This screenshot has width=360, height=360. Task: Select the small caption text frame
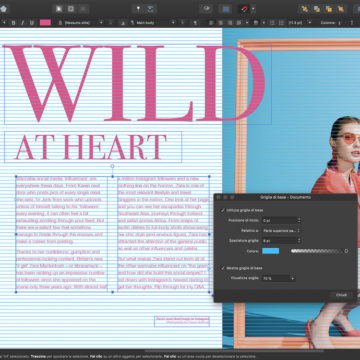(x=182, y=321)
